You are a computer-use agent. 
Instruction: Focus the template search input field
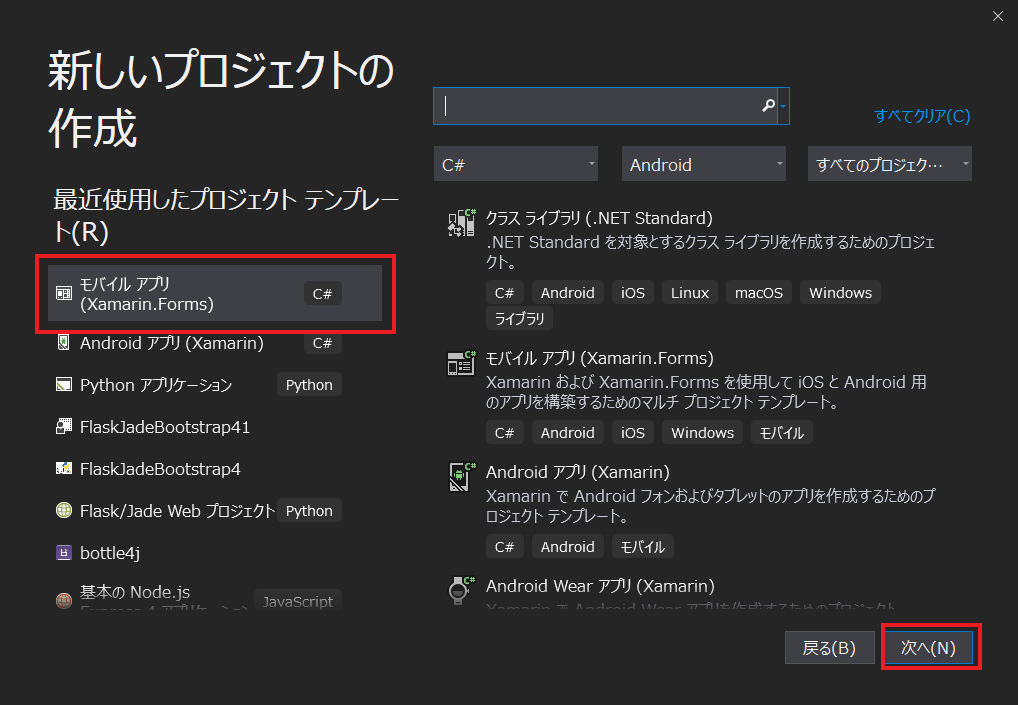tap(605, 106)
